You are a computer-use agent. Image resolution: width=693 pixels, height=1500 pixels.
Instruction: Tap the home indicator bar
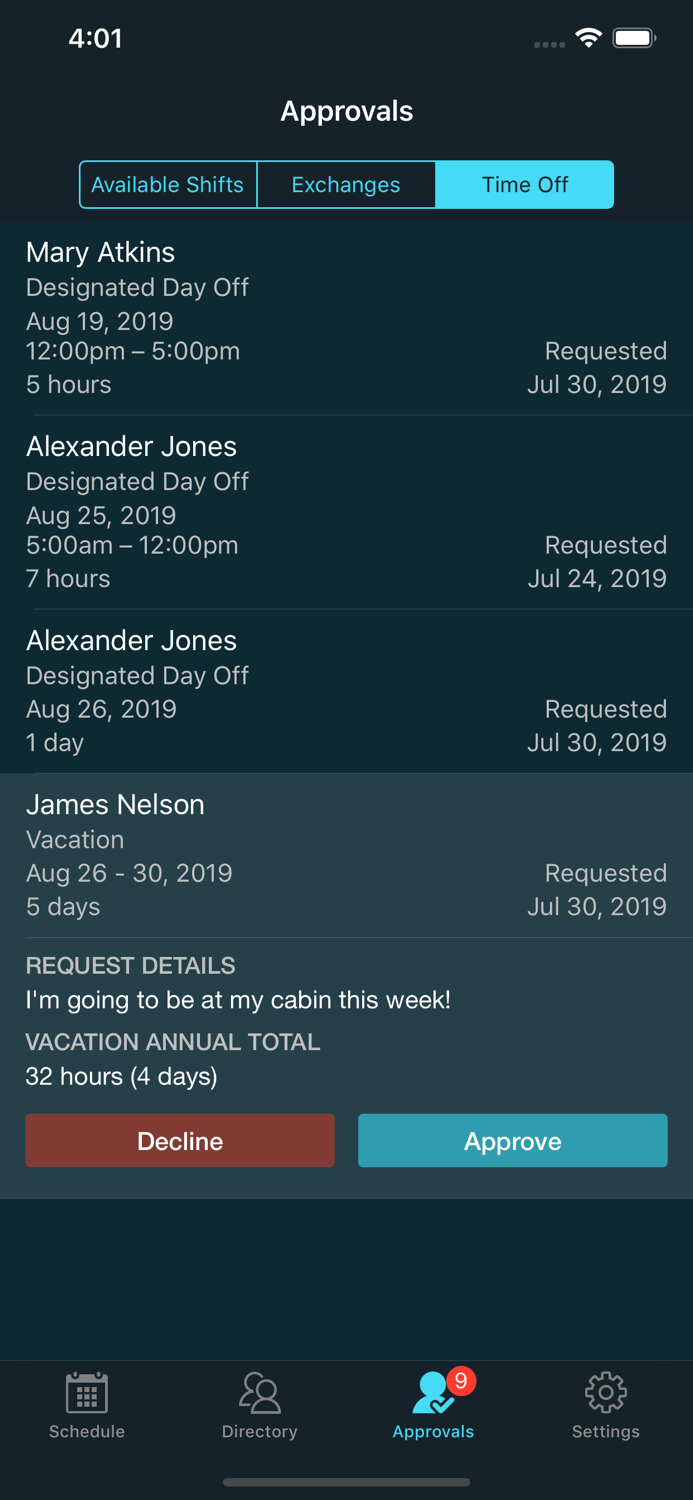[x=346, y=1482]
